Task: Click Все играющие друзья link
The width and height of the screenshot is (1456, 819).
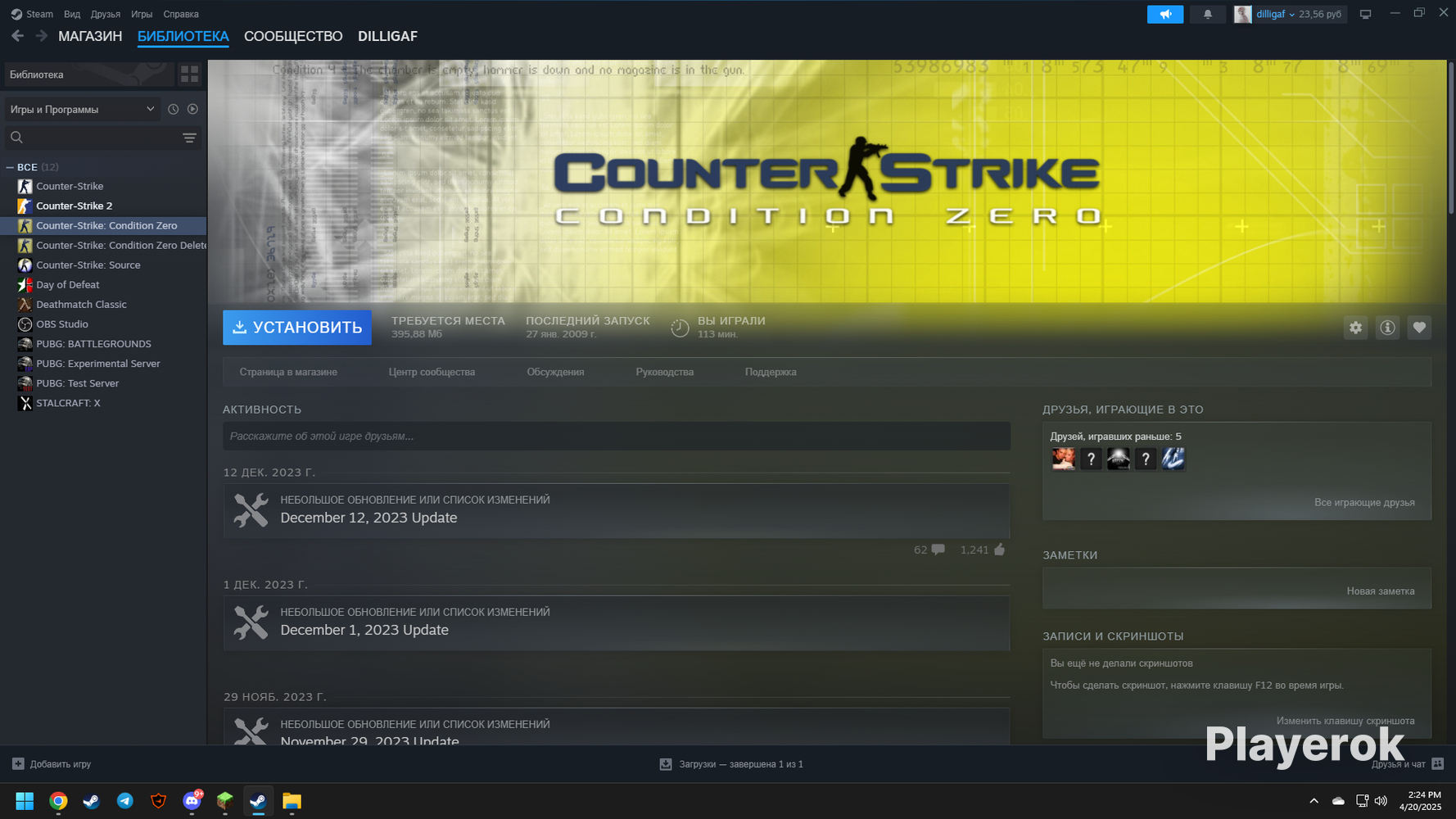Action: click(x=1364, y=502)
